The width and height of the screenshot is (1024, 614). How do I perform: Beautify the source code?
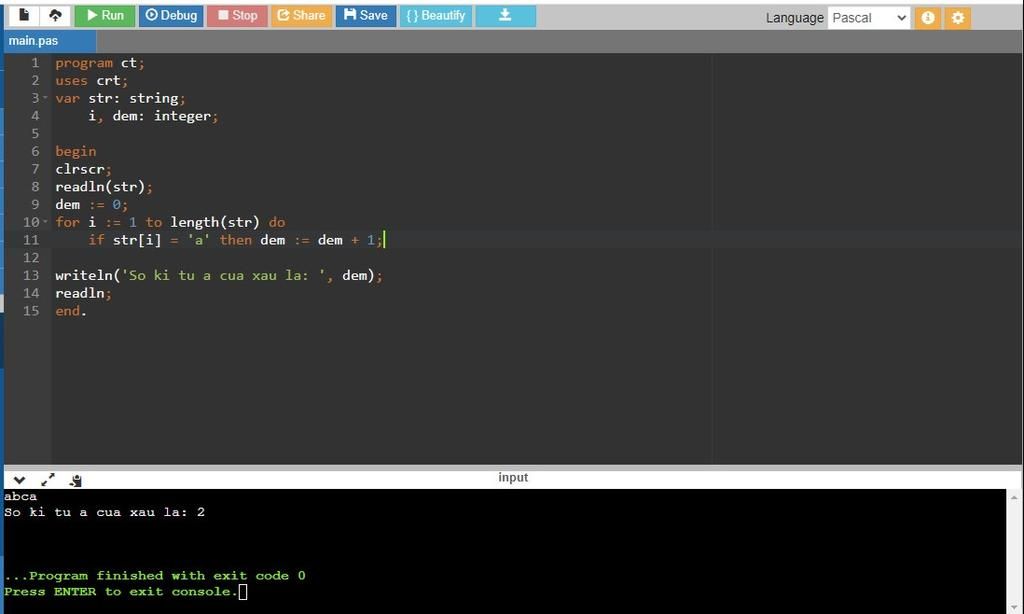click(436, 16)
